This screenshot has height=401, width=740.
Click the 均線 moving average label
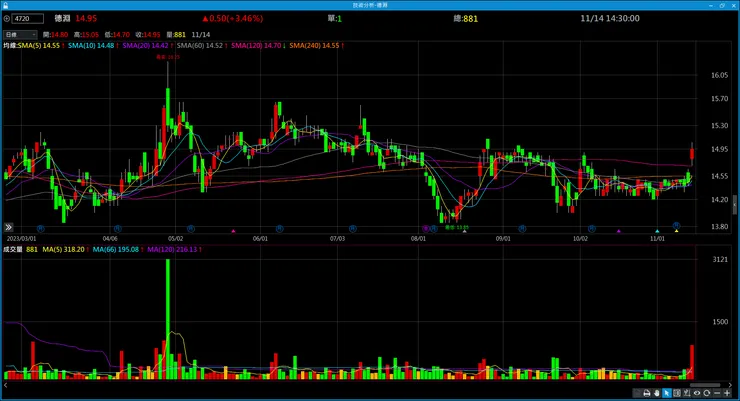point(10,46)
